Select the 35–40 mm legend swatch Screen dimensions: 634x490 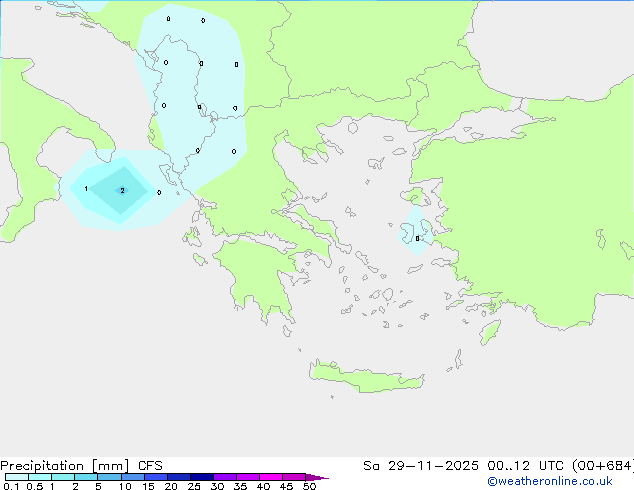[x=248, y=477]
